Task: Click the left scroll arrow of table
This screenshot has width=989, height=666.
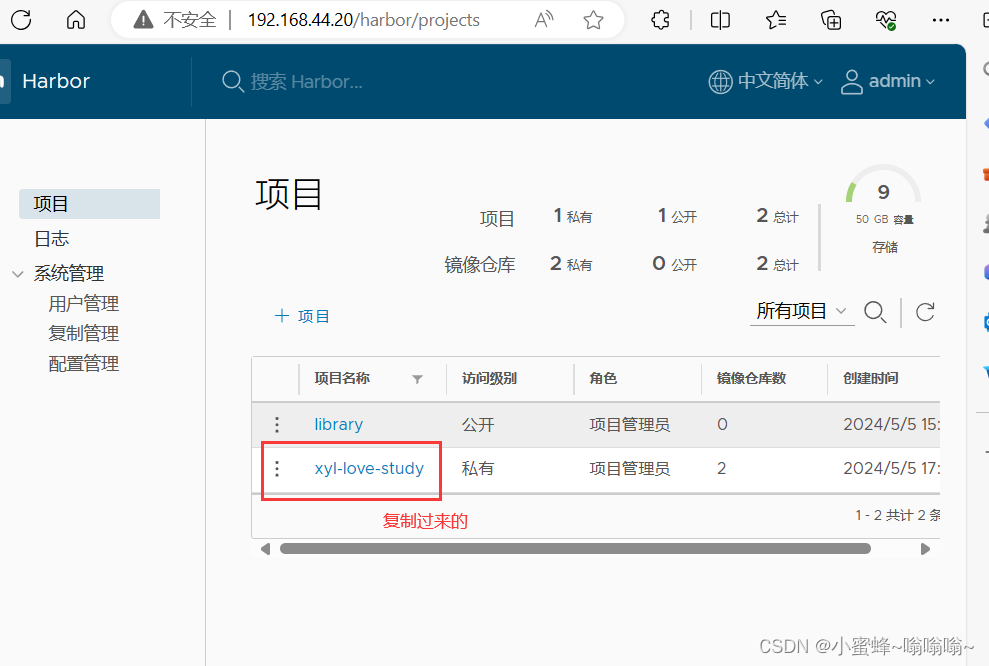Action: (266, 549)
